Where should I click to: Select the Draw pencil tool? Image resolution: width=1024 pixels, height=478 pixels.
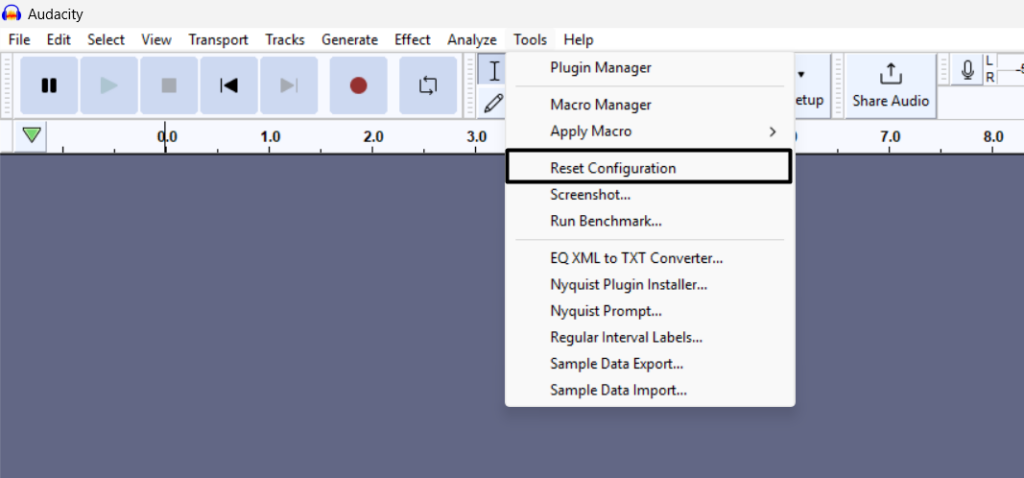(493, 102)
